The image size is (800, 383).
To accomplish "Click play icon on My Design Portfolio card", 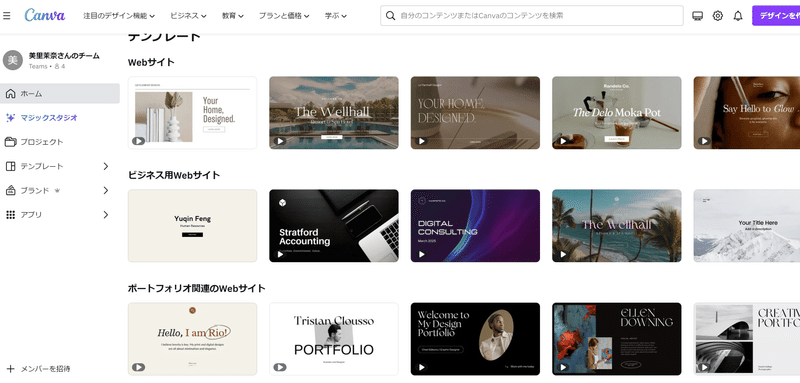I will tap(421, 367).
